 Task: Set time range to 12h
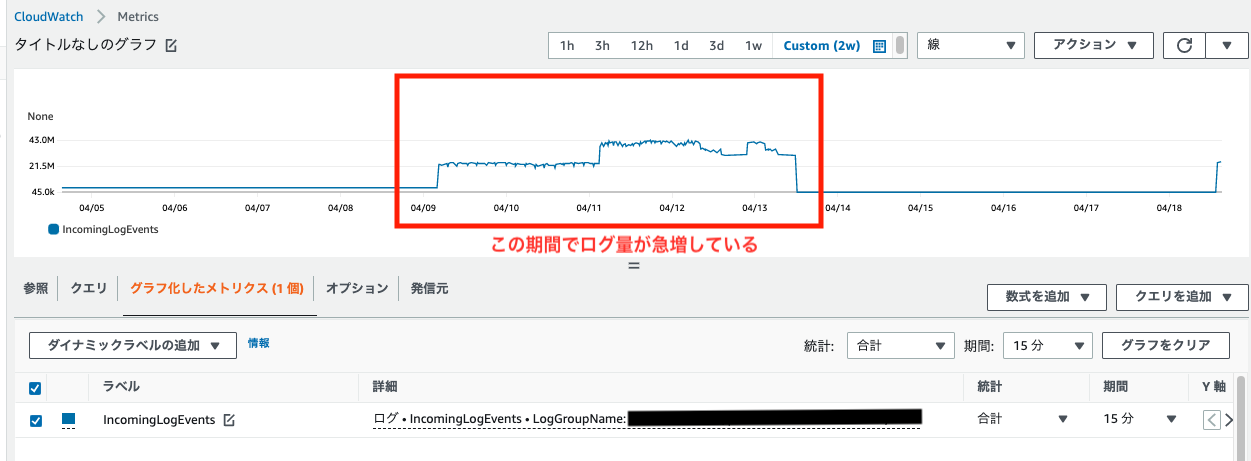[642, 46]
